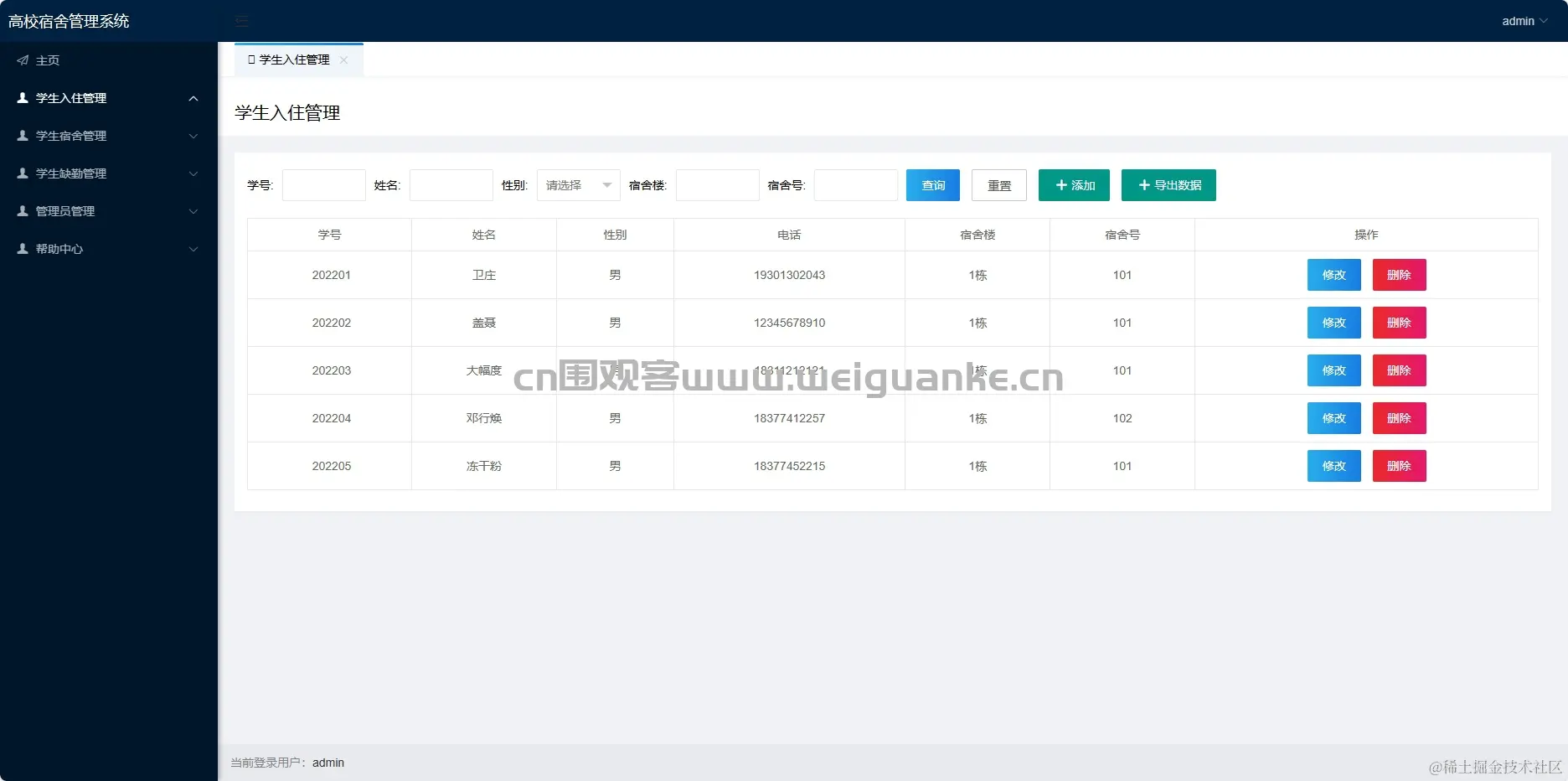
Task: Click the user icon beside 帮助中心
Action: 23,249
